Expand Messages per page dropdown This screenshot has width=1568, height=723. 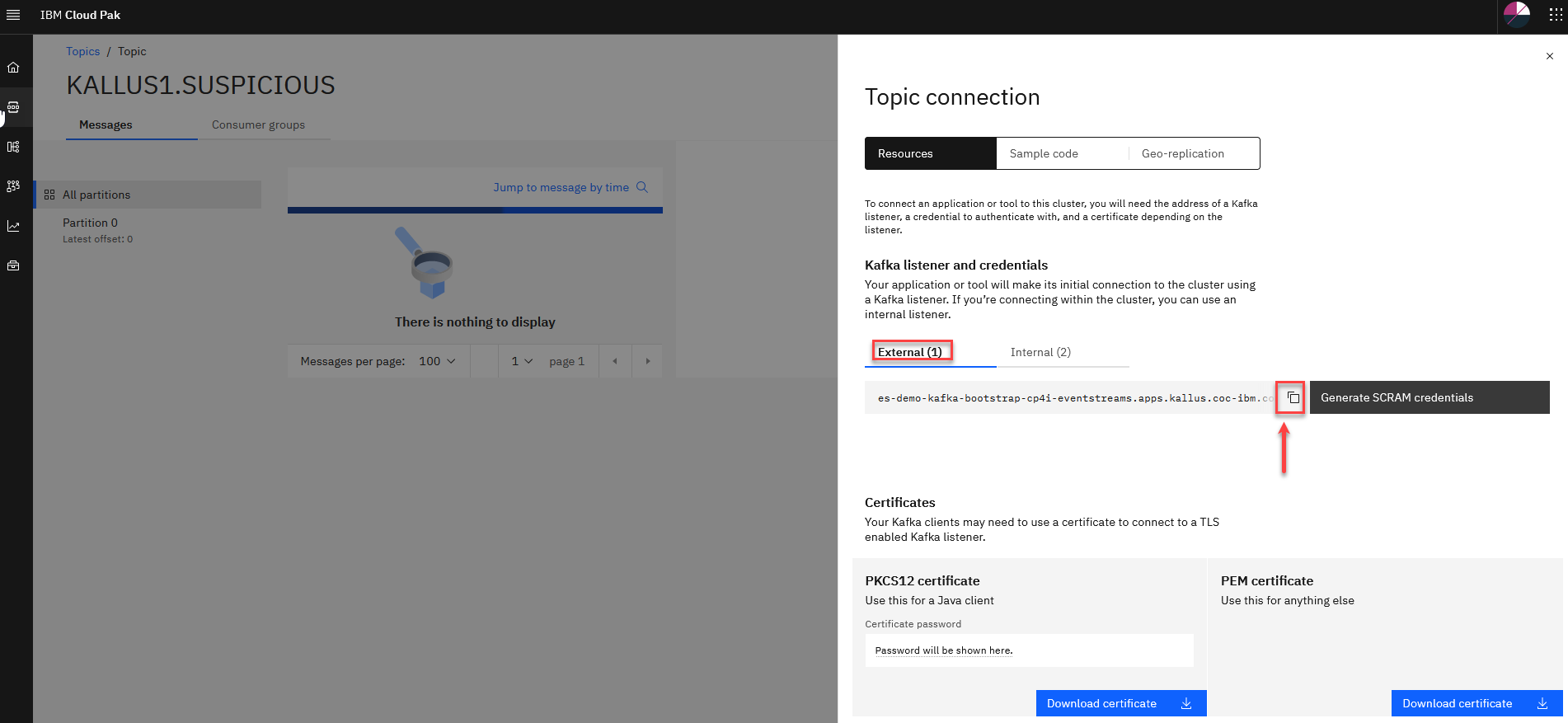point(437,361)
